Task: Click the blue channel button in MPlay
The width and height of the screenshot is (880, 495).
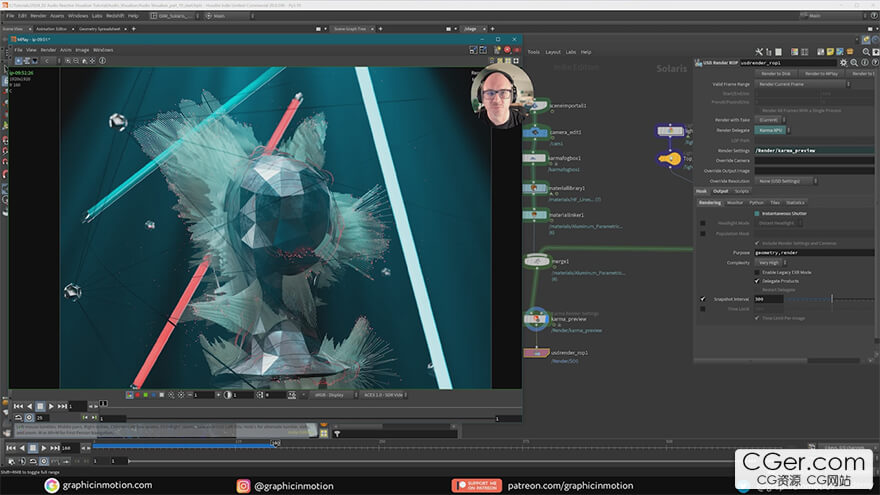Action: coord(153,395)
